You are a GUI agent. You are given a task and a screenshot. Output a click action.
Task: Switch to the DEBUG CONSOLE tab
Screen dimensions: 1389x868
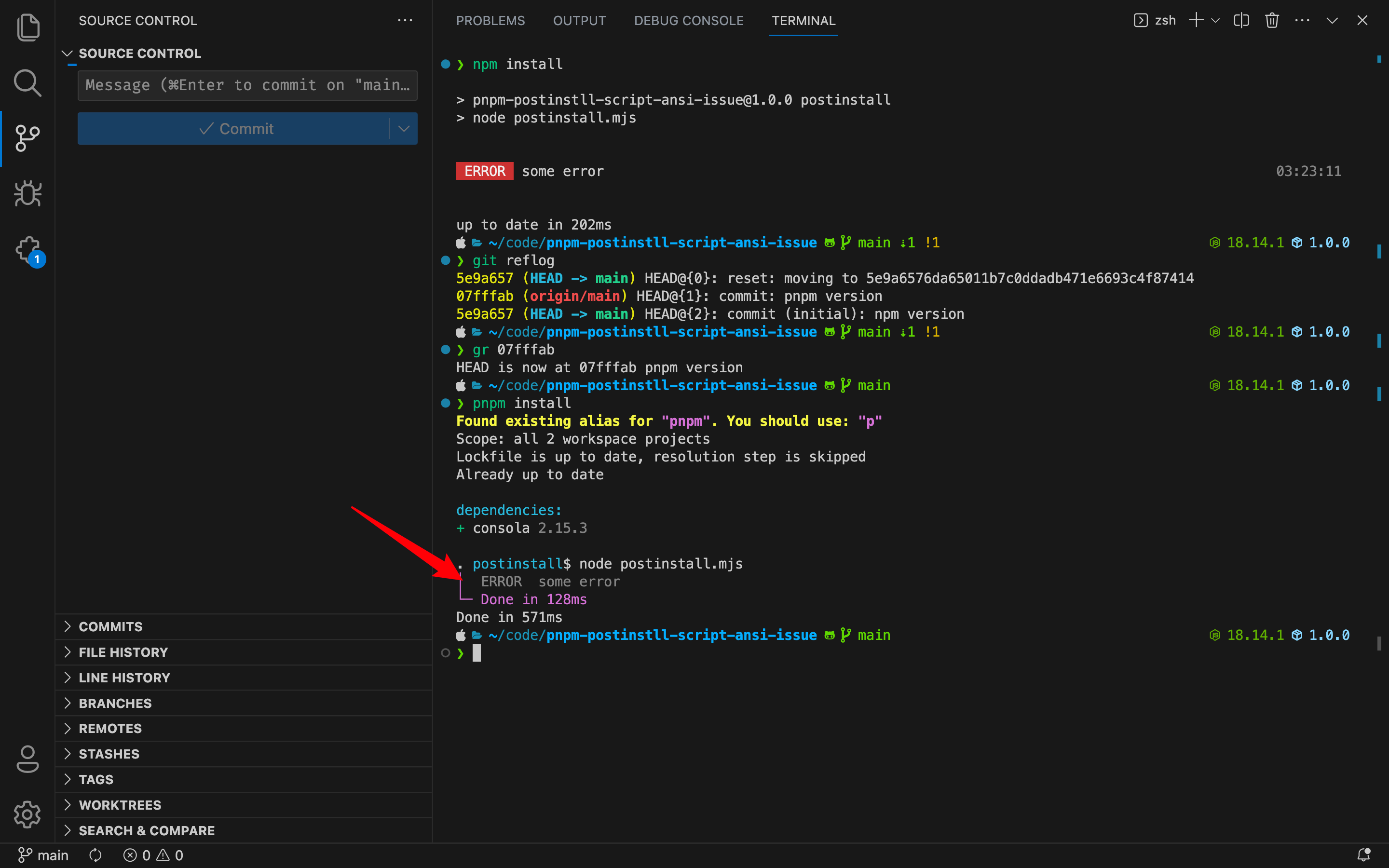688,21
